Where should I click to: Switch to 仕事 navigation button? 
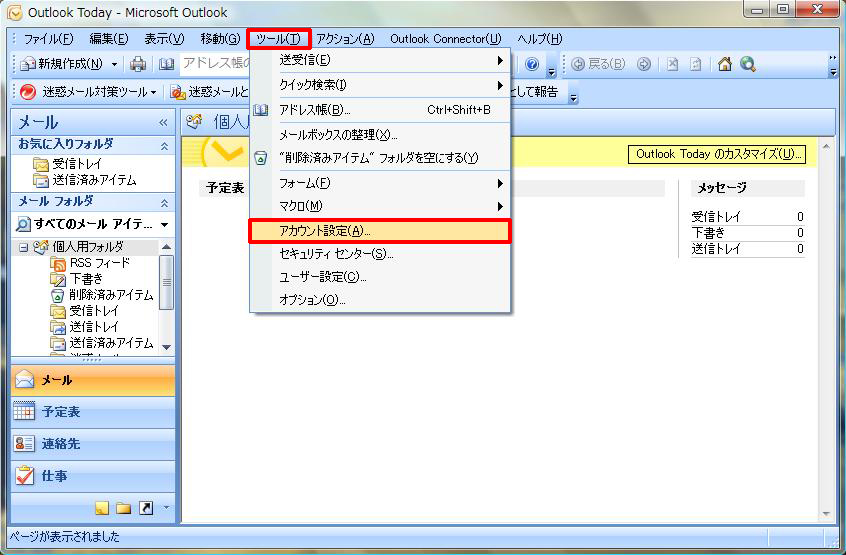click(93, 476)
